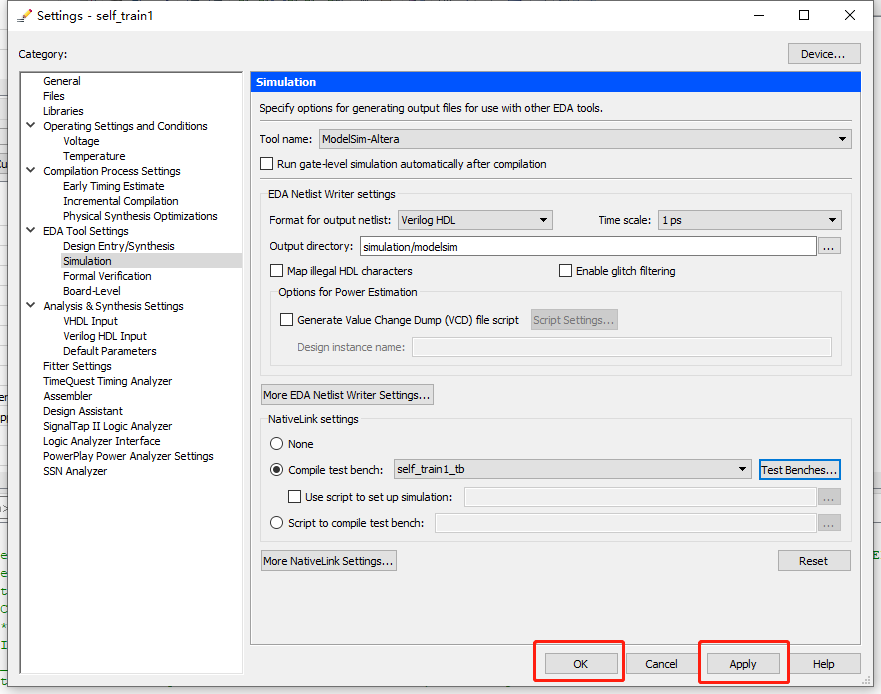Select Compile test bench radio option

point(276,469)
